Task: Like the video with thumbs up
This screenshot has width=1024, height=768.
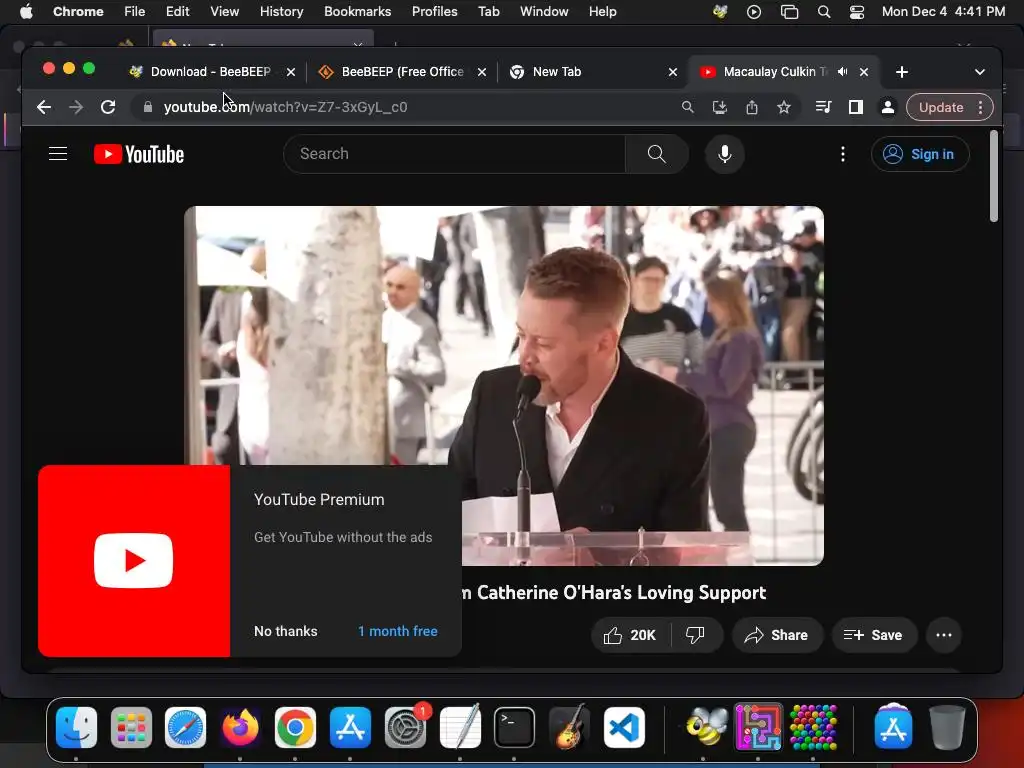Action: click(630, 635)
